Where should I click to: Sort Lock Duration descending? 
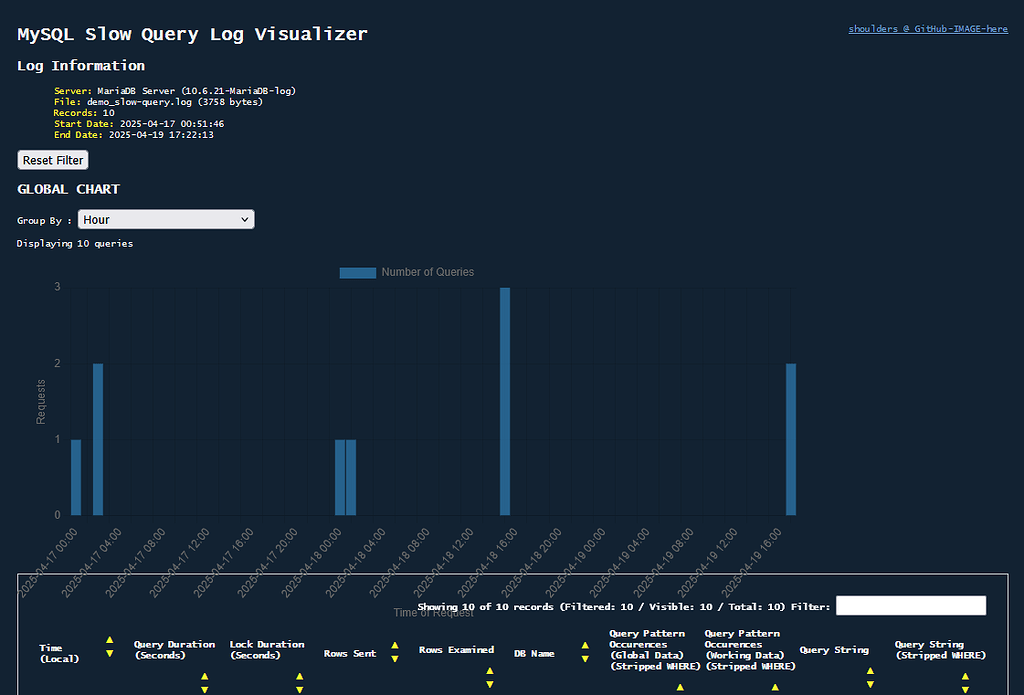[x=298, y=688]
